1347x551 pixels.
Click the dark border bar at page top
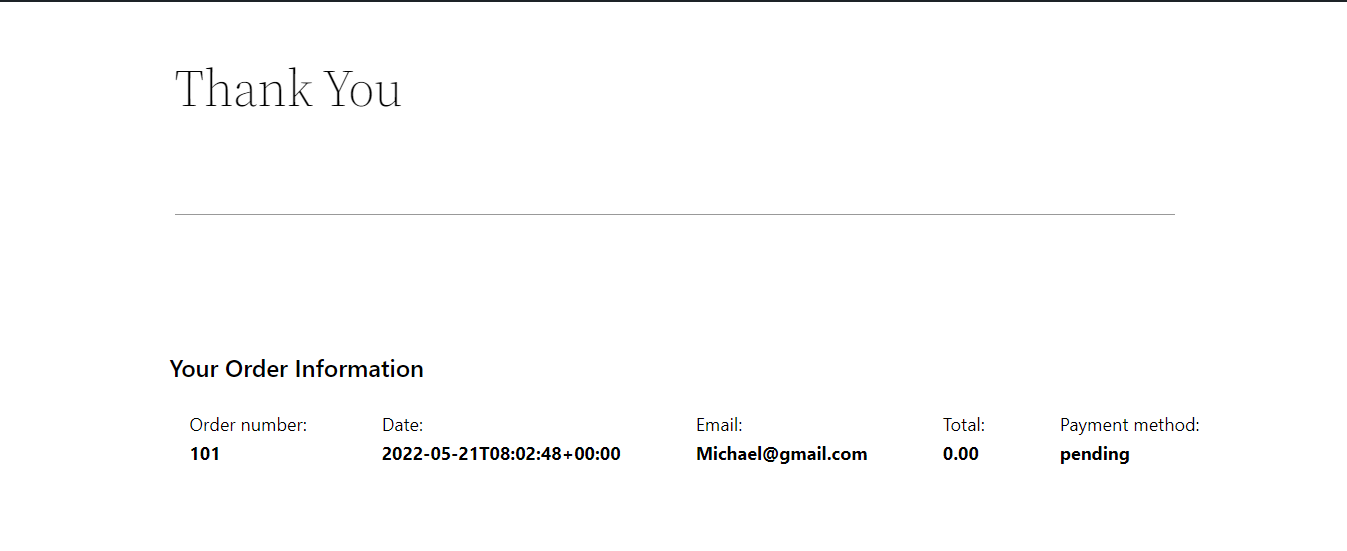pyautogui.click(x=673, y=1)
